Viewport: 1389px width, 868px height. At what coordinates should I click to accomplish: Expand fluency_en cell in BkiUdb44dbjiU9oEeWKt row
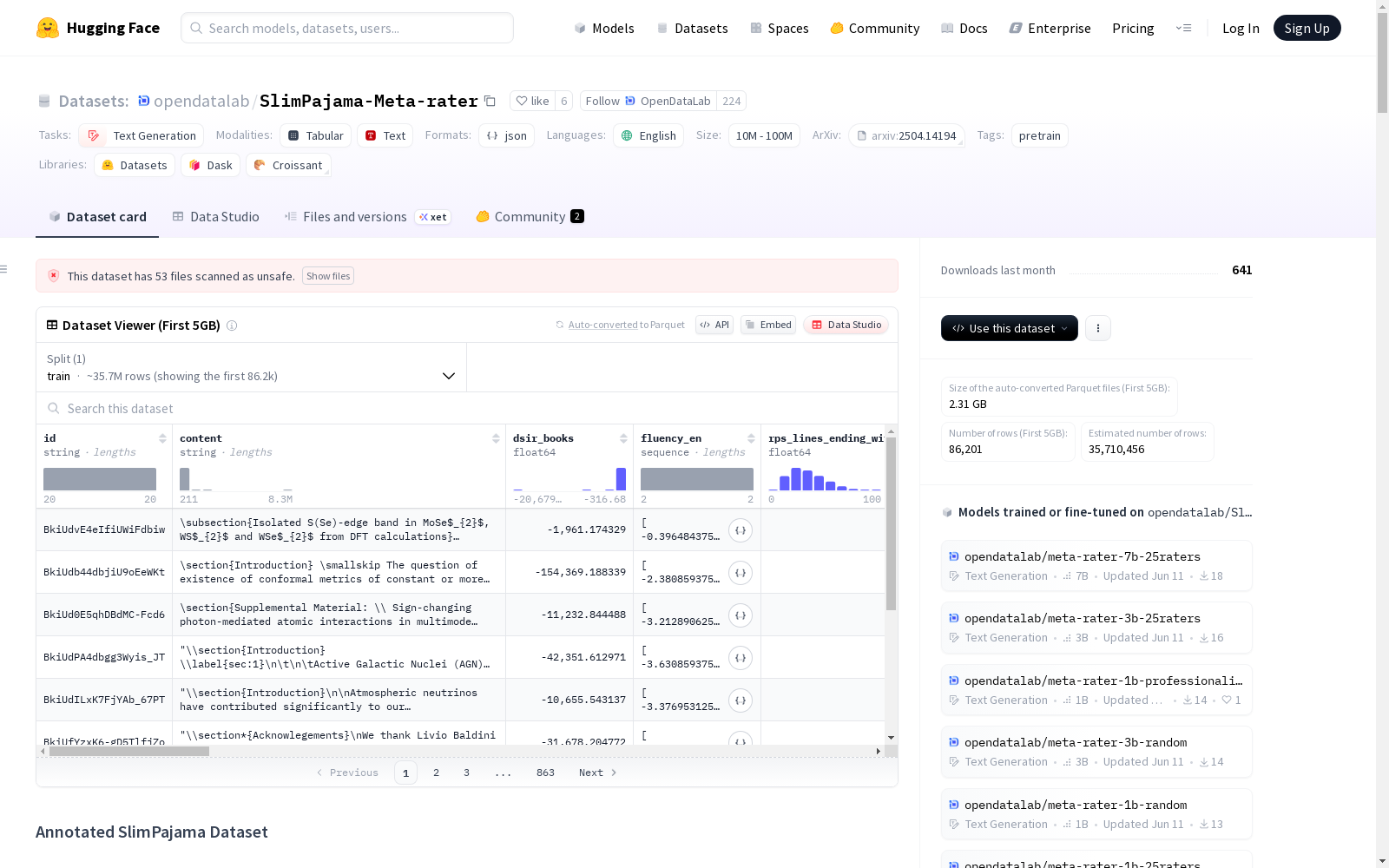[741, 573]
